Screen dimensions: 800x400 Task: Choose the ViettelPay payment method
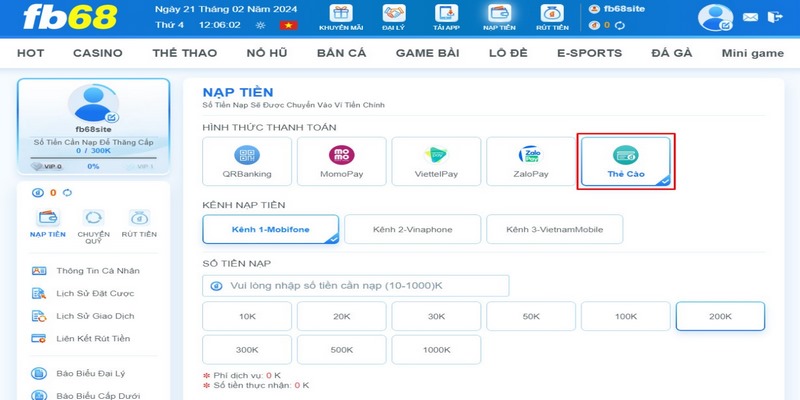(436, 161)
